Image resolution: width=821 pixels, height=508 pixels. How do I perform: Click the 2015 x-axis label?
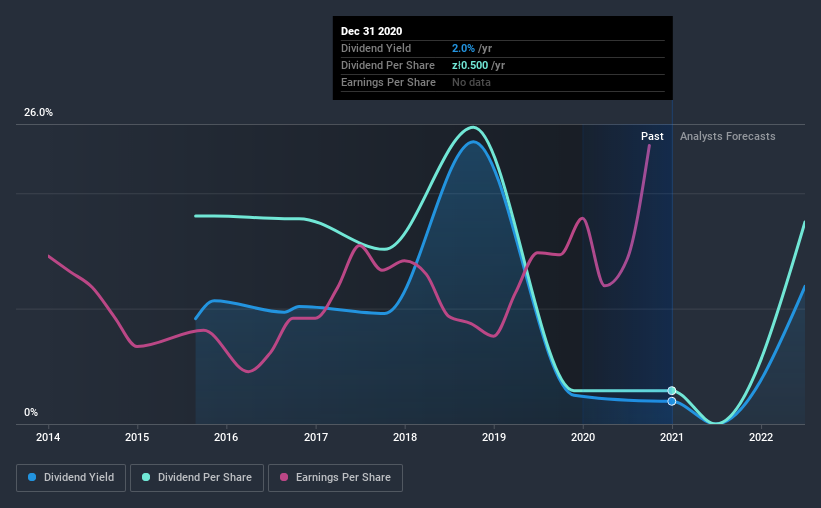click(137, 437)
